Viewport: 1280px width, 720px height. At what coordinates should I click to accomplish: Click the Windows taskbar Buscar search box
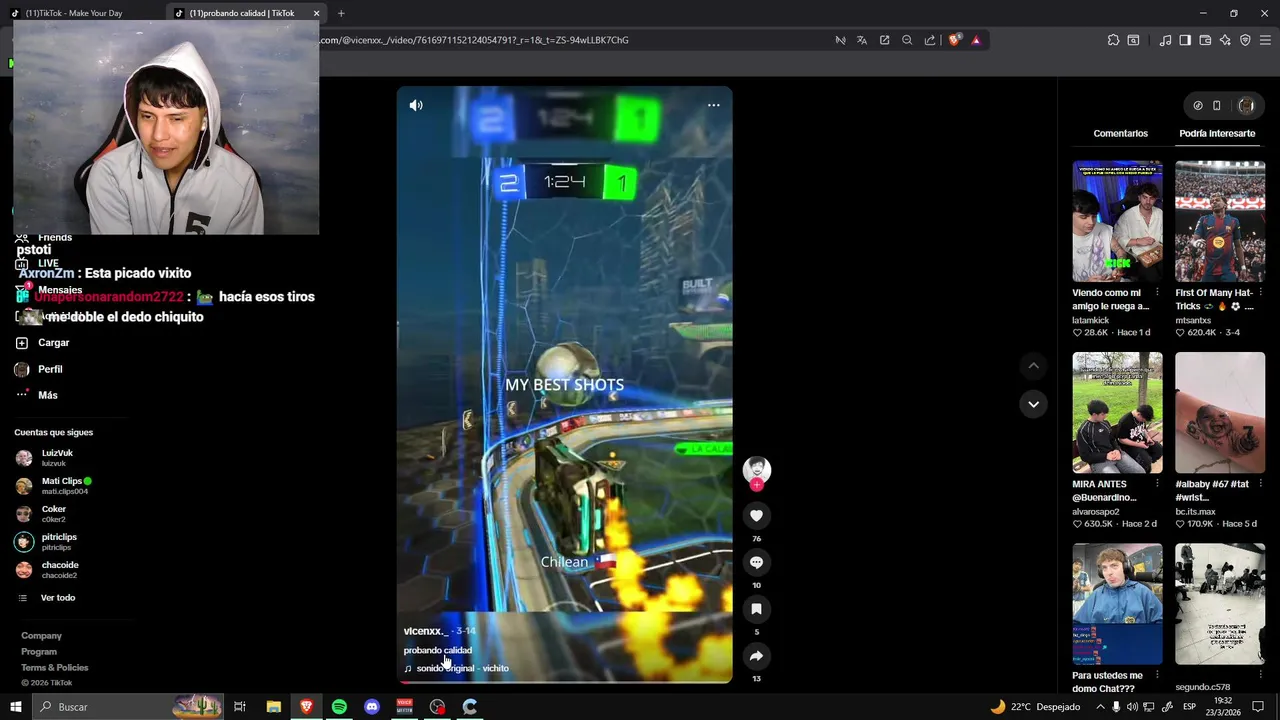[128, 707]
